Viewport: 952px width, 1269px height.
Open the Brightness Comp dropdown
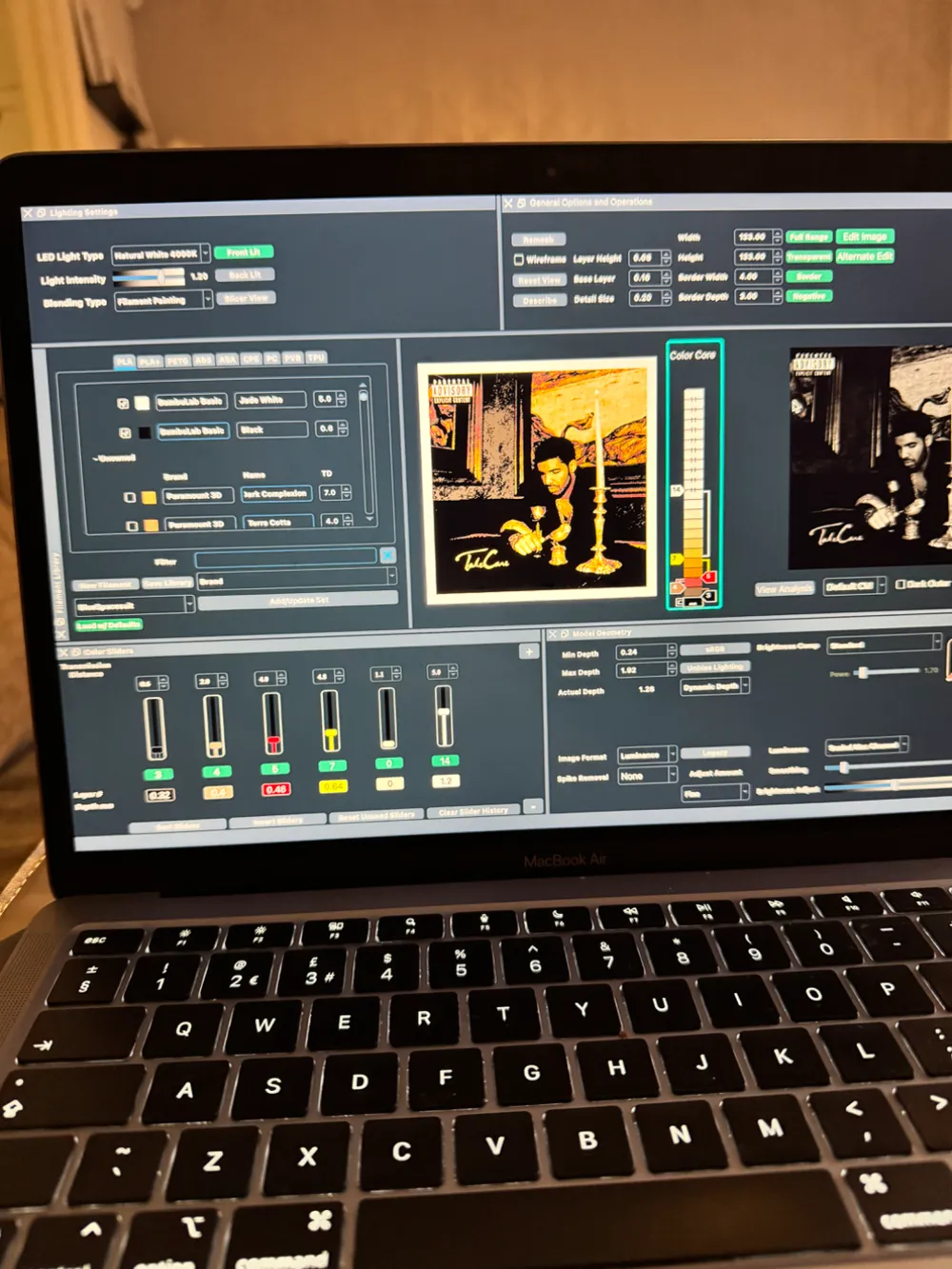click(x=884, y=644)
